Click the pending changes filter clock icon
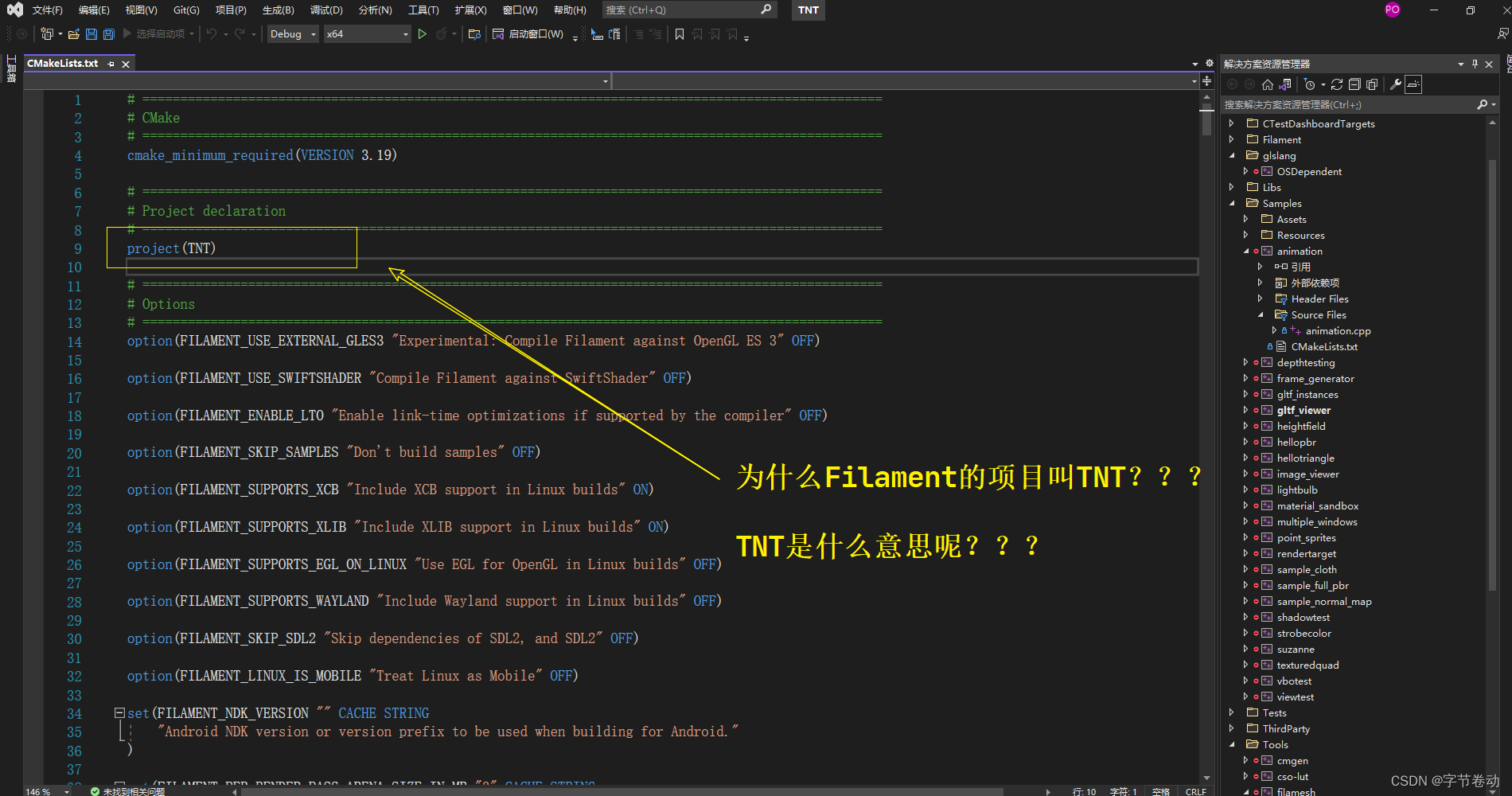The width and height of the screenshot is (1512, 796). (1310, 84)
